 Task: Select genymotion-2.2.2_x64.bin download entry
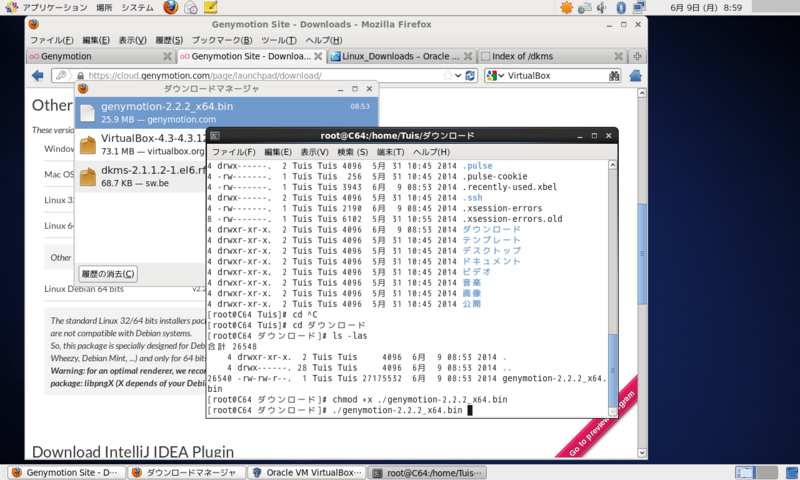[227, 112]
